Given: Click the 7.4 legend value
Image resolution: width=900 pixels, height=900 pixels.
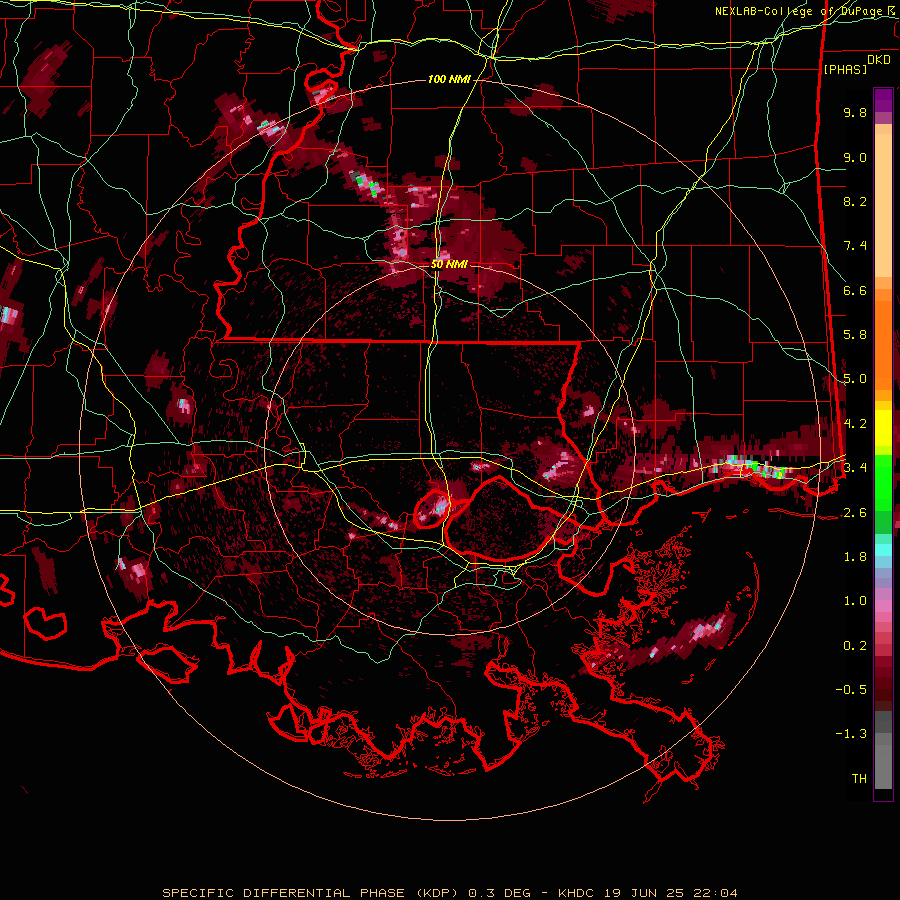Looking at the screenshot, I should [855, 246].
